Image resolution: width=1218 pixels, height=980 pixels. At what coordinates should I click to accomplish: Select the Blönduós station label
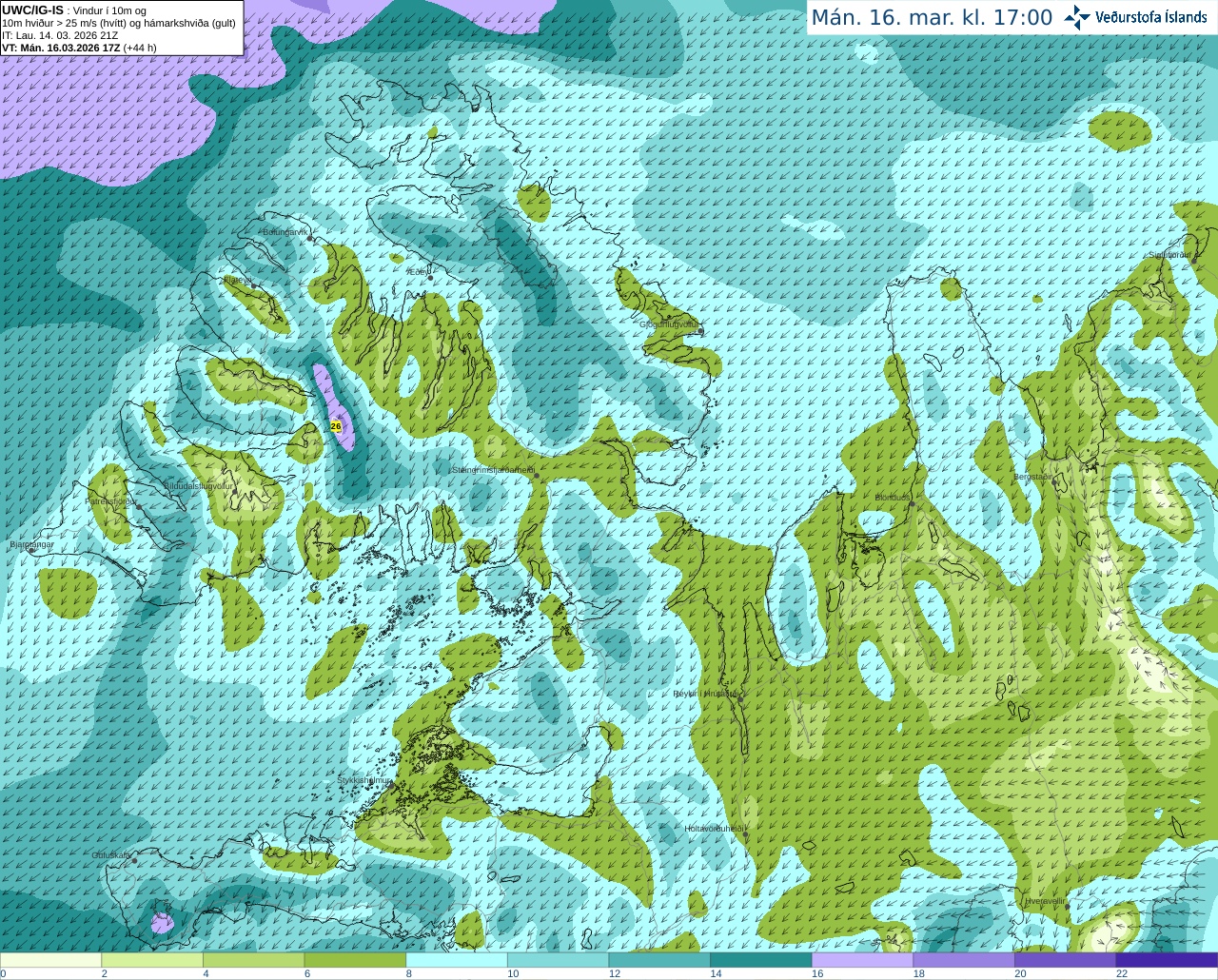click(893, 498)
